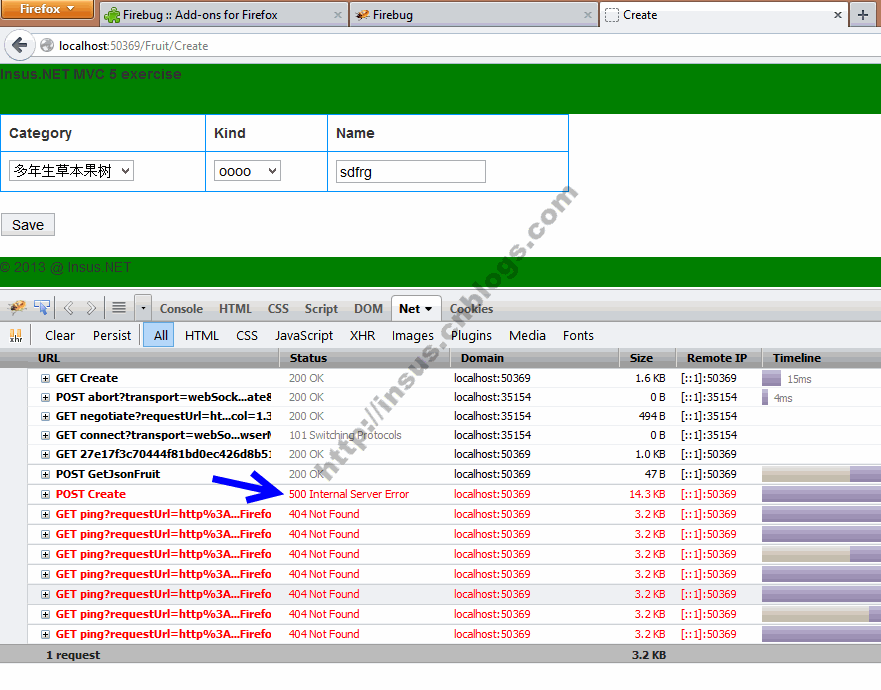Expand the GET connect?transport request
The image size is (881, 690).
click(x=46, y=435)
